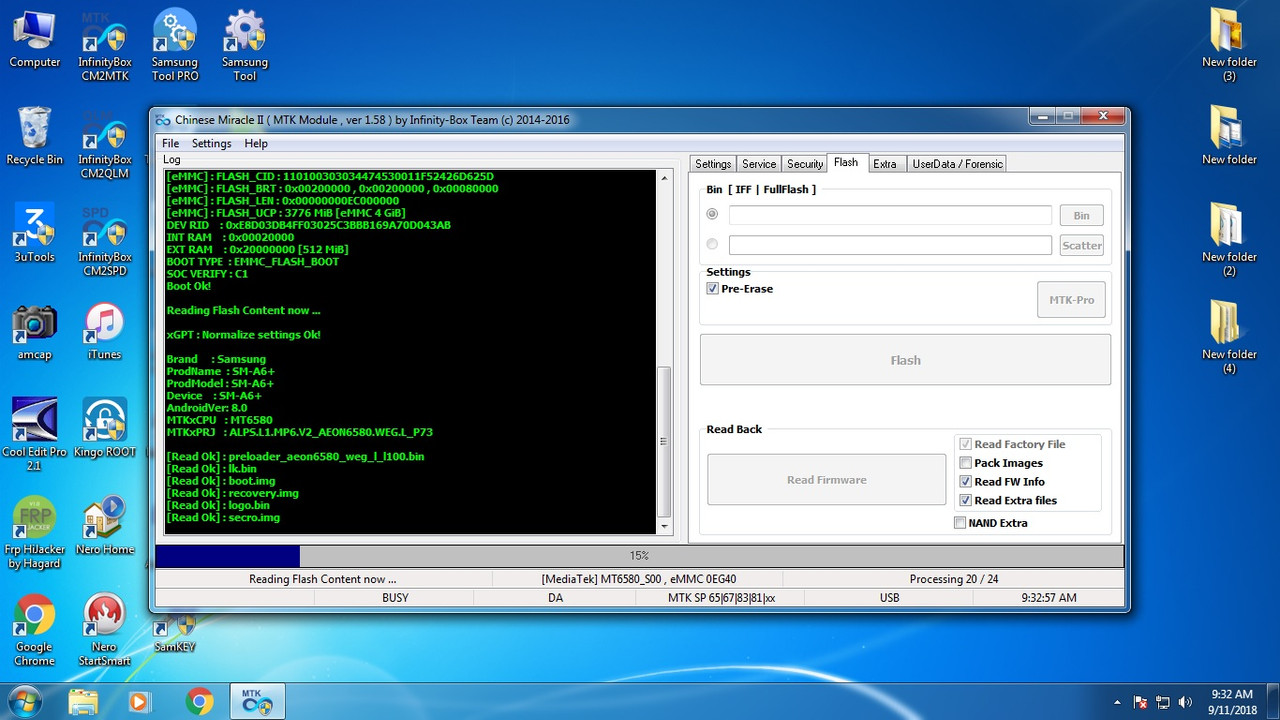This screenshot has width=1280, height=720.
Task: Click the 'Processing 20 / 24' status text
Action: click(953, 579)
